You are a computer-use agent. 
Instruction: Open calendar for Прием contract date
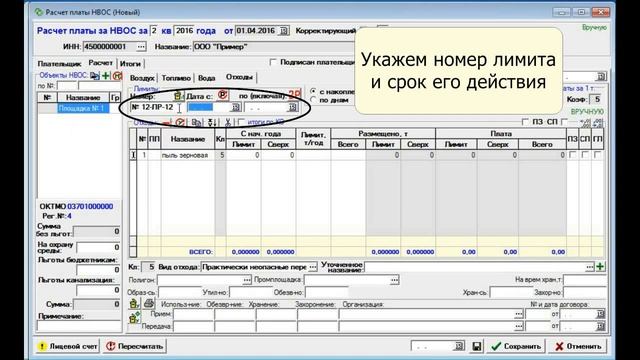click(600, 314)
